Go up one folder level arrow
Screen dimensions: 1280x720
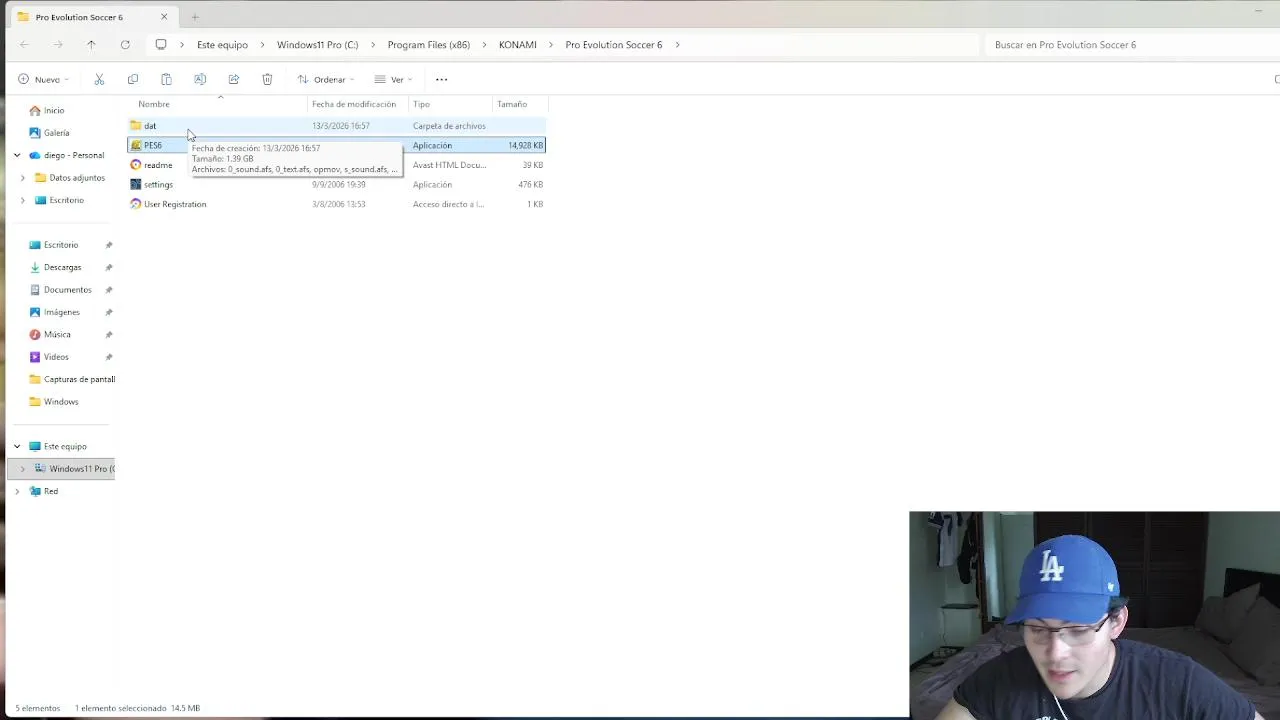(x=91, y=45)
